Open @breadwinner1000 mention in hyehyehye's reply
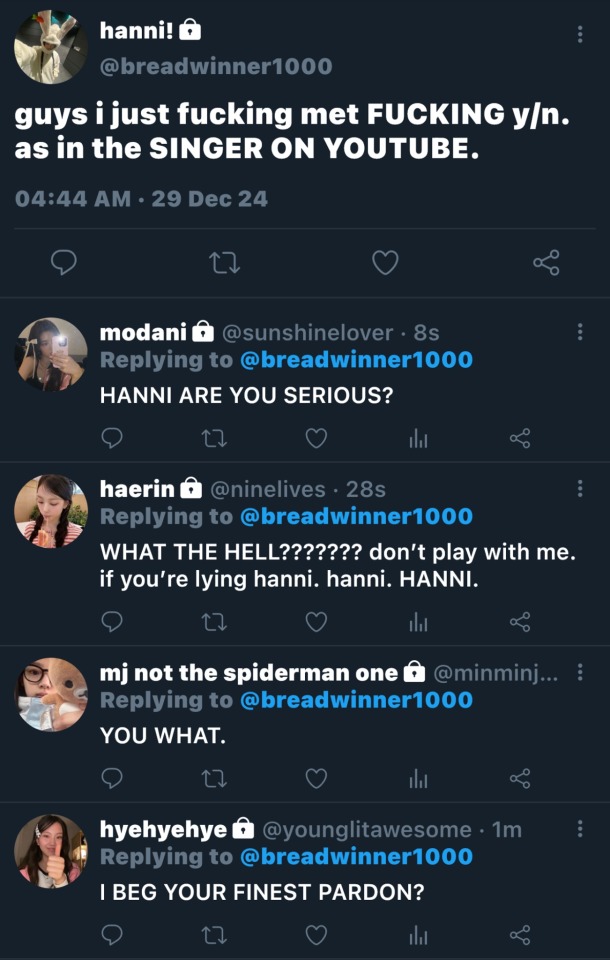This screenshot has height=960, width=610. pos(355,857)
